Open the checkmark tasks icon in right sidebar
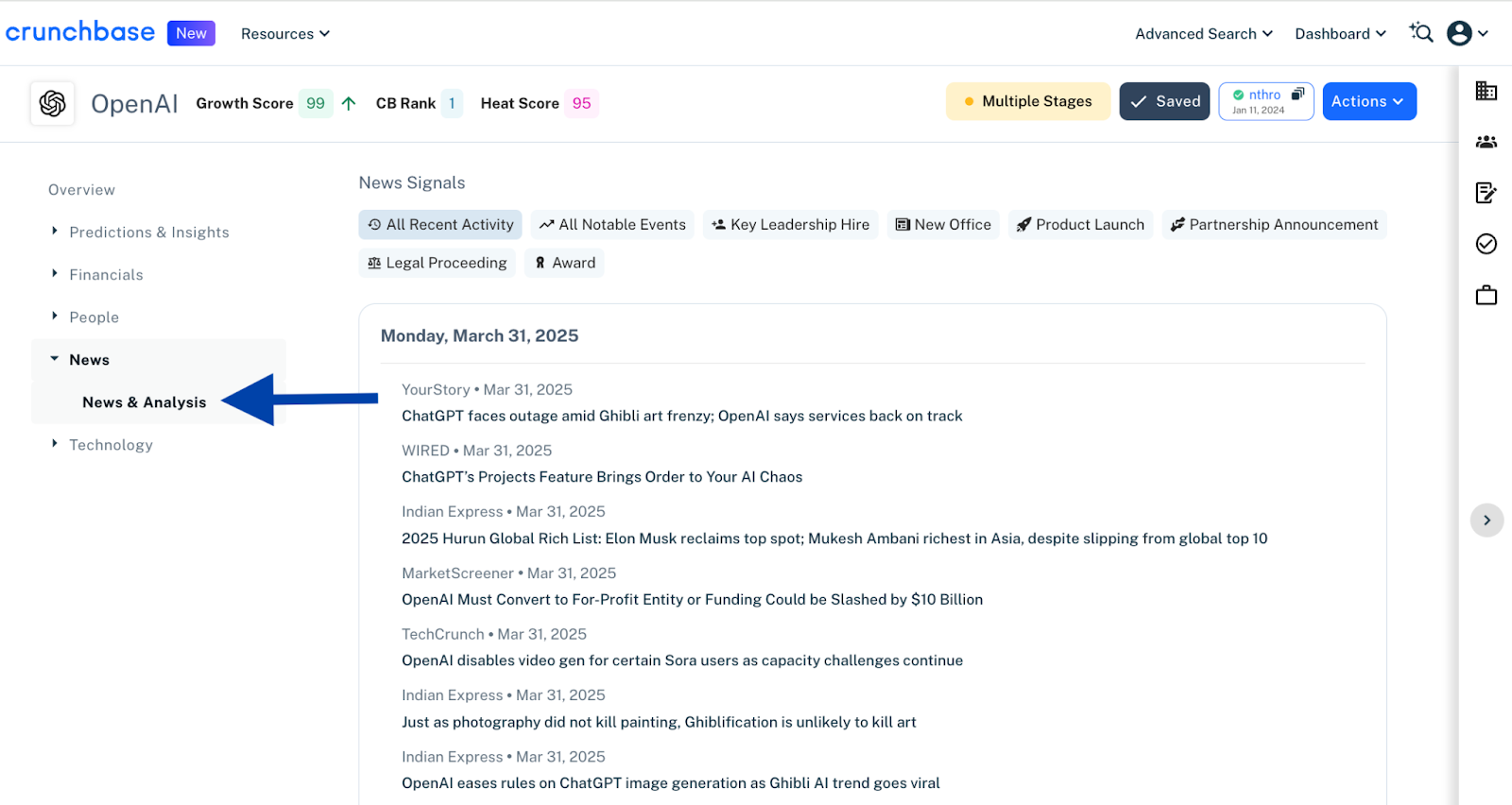This screenshot has width=1512, height=805. click(x=1486, y=244)
